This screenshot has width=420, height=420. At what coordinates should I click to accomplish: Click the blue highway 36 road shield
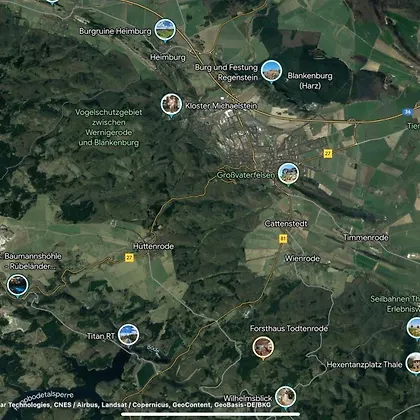point(408,112)
